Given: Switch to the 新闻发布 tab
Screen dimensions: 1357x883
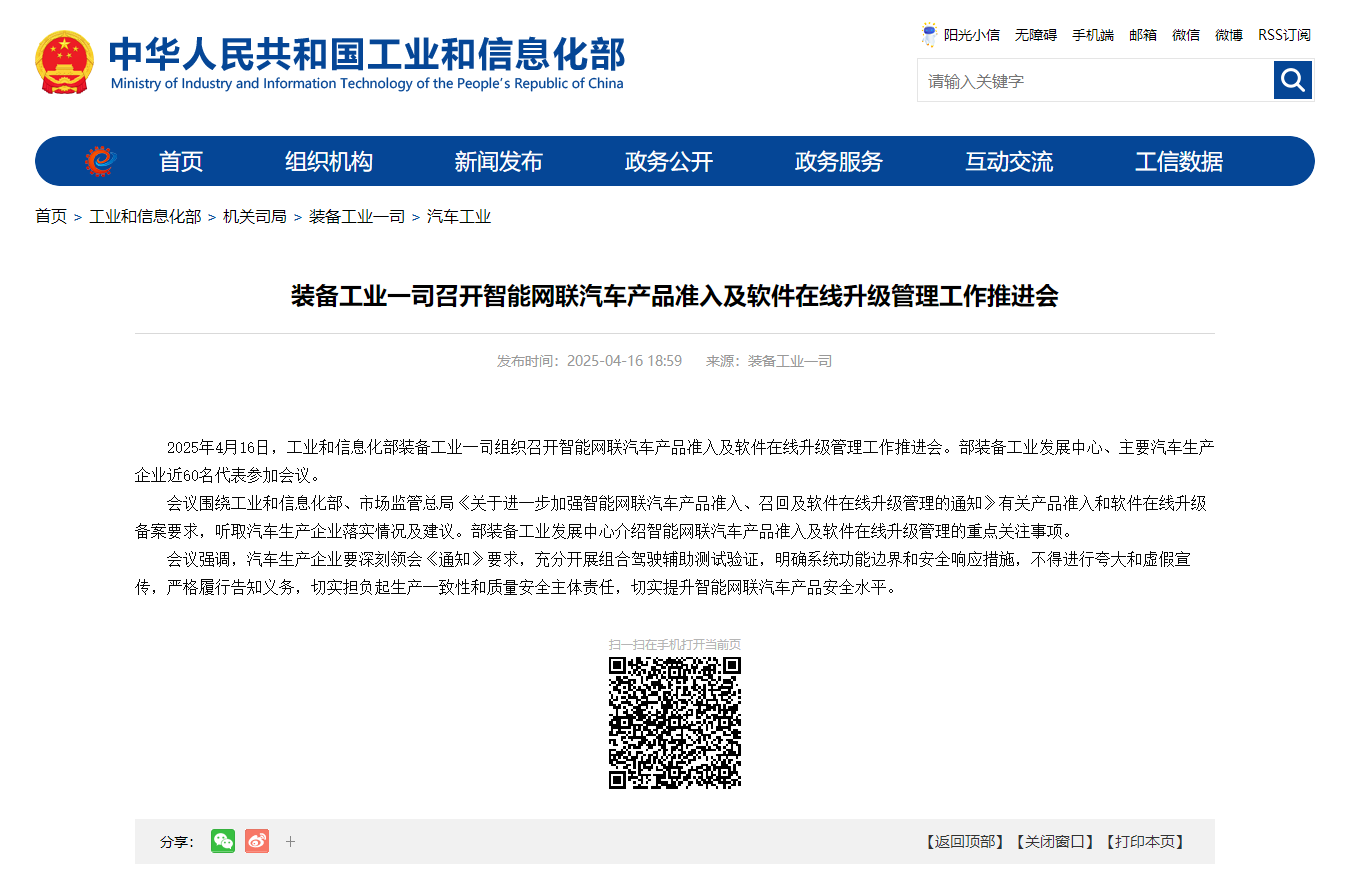Looking at the screenshot, I should click(x=497, y=160).
